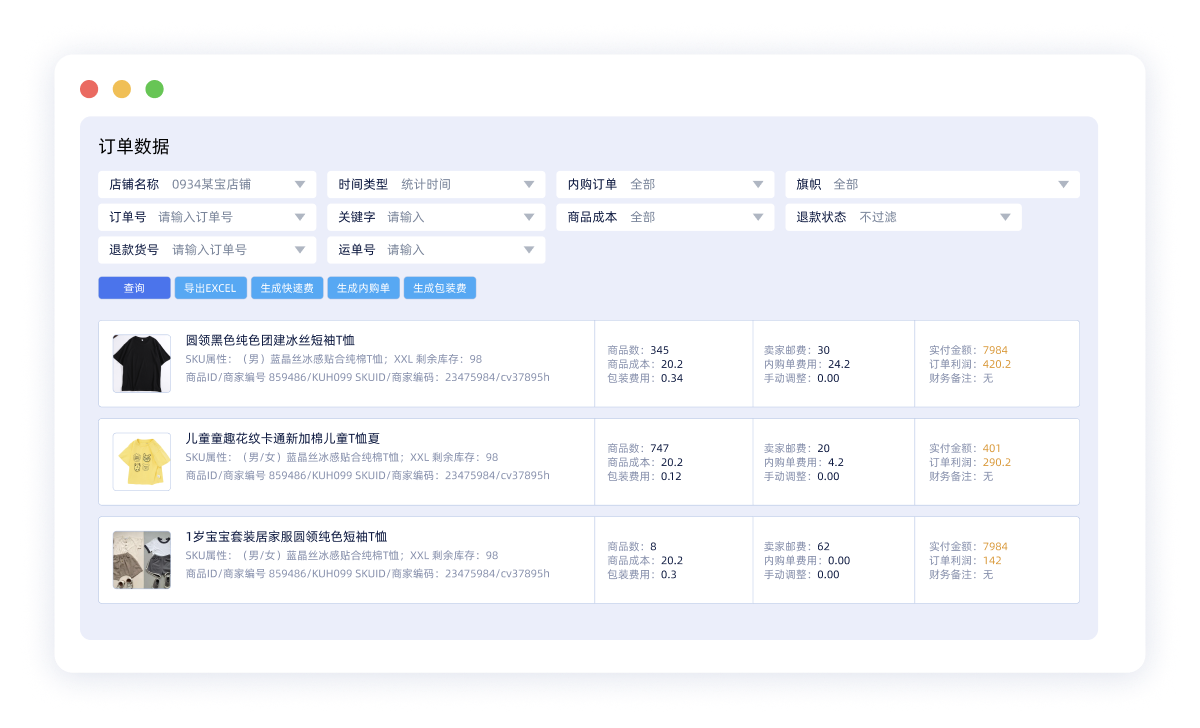Screen dimensions: 1200x728
Task: Click 商品数 value 747
Action: coord(660,448)
